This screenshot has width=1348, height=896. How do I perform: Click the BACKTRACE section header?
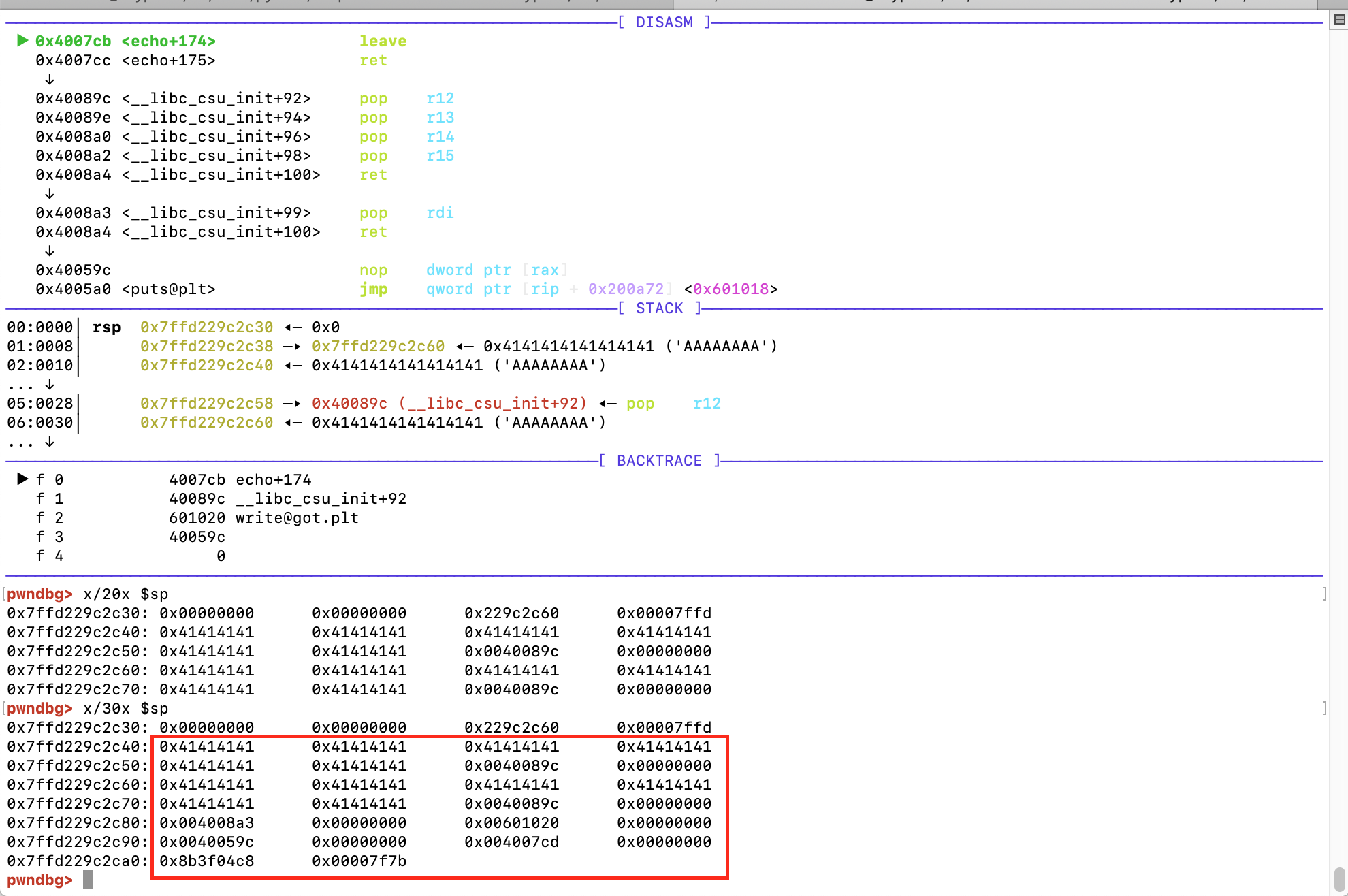pos(659,461)
